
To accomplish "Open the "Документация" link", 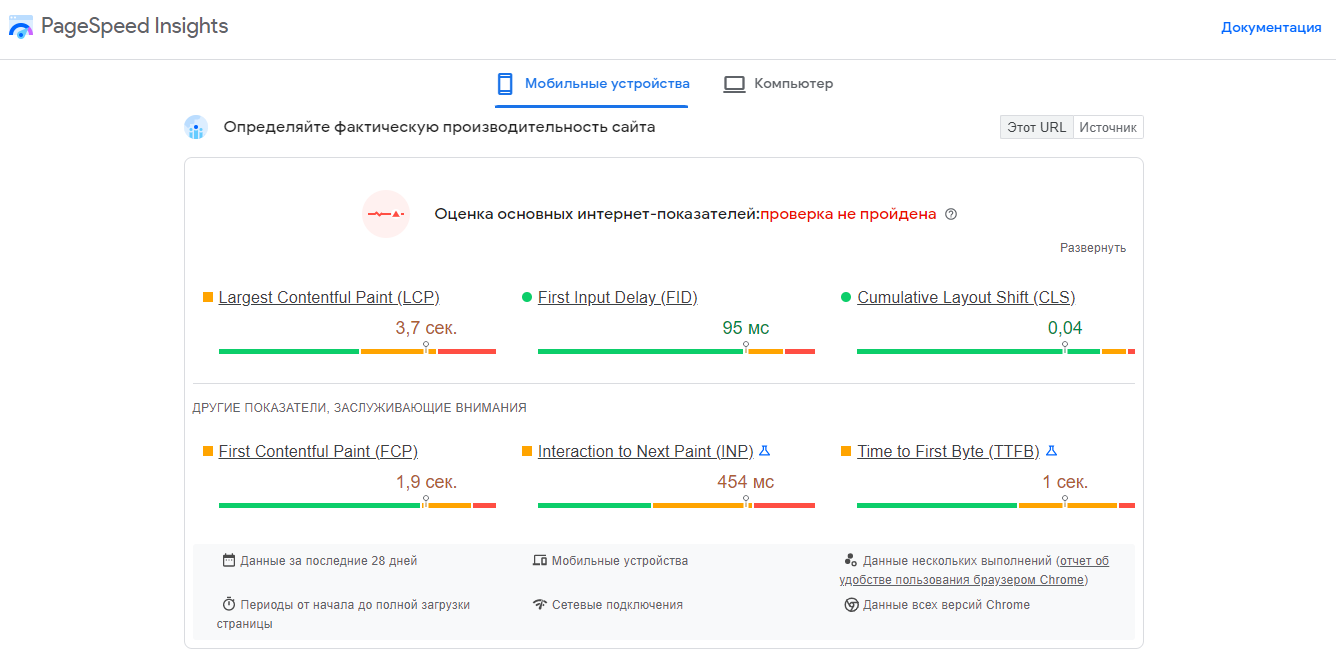I will 1271,28.
